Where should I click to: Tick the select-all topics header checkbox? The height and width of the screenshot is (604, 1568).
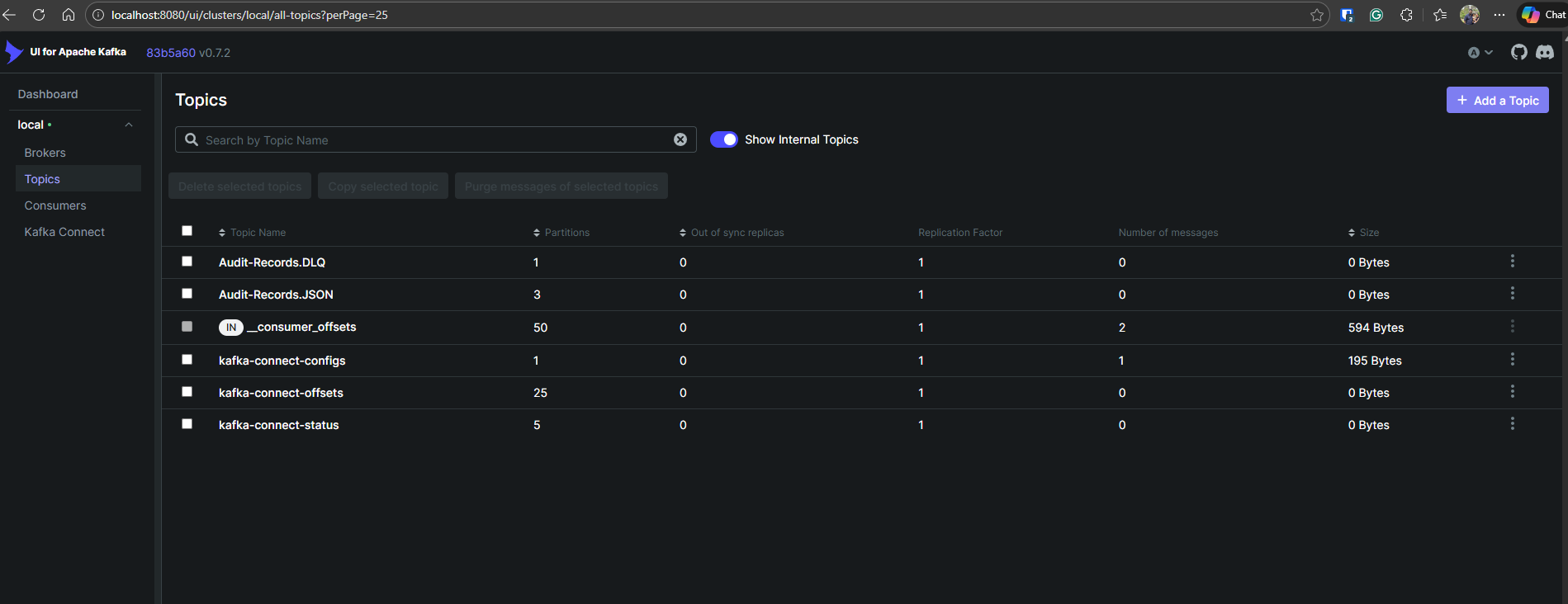187,231
